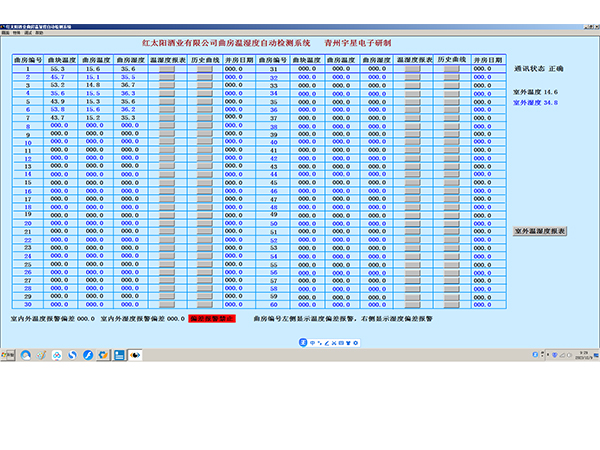Show 历史曲线 for room 5

pyautogui.click(x=205, y=102)
